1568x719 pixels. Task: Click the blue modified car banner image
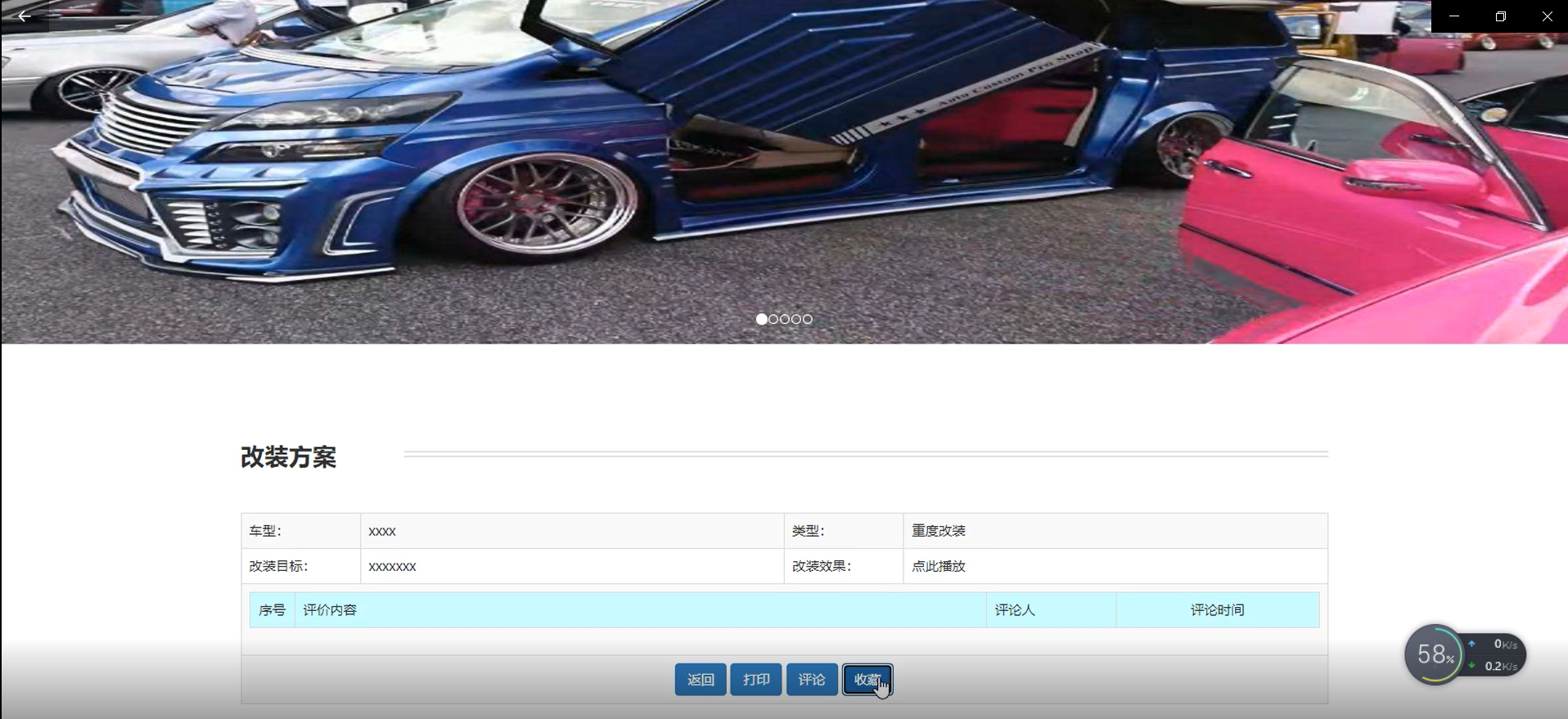point(784,172)
